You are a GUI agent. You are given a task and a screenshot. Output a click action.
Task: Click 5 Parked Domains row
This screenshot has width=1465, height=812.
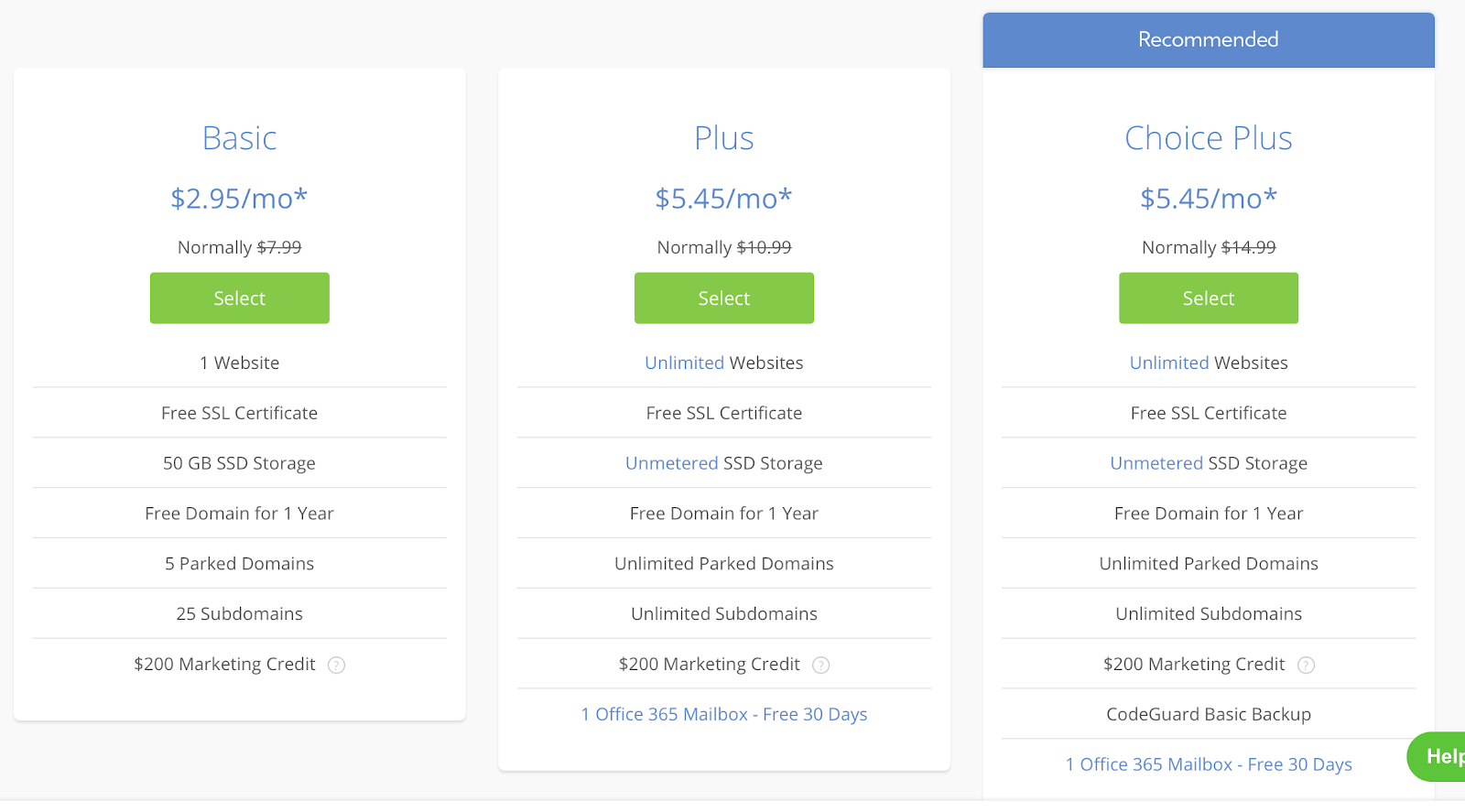(x=240, y=564)
